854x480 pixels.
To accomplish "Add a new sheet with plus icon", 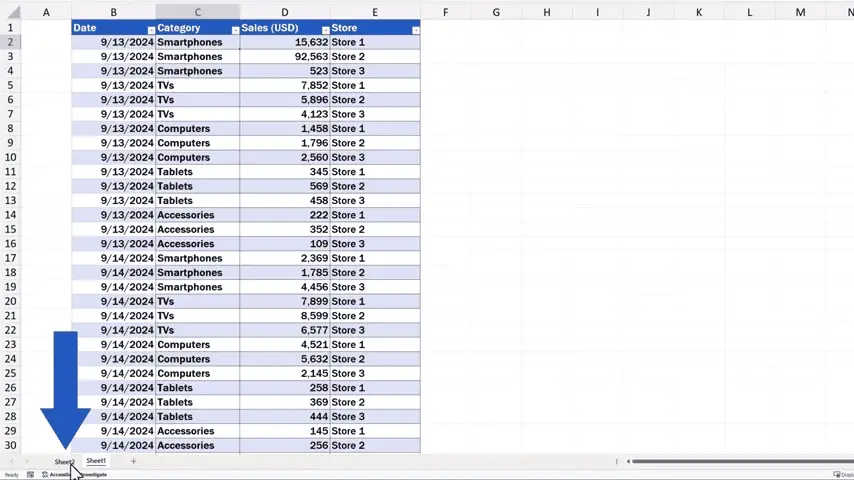I will coord(133,461).
